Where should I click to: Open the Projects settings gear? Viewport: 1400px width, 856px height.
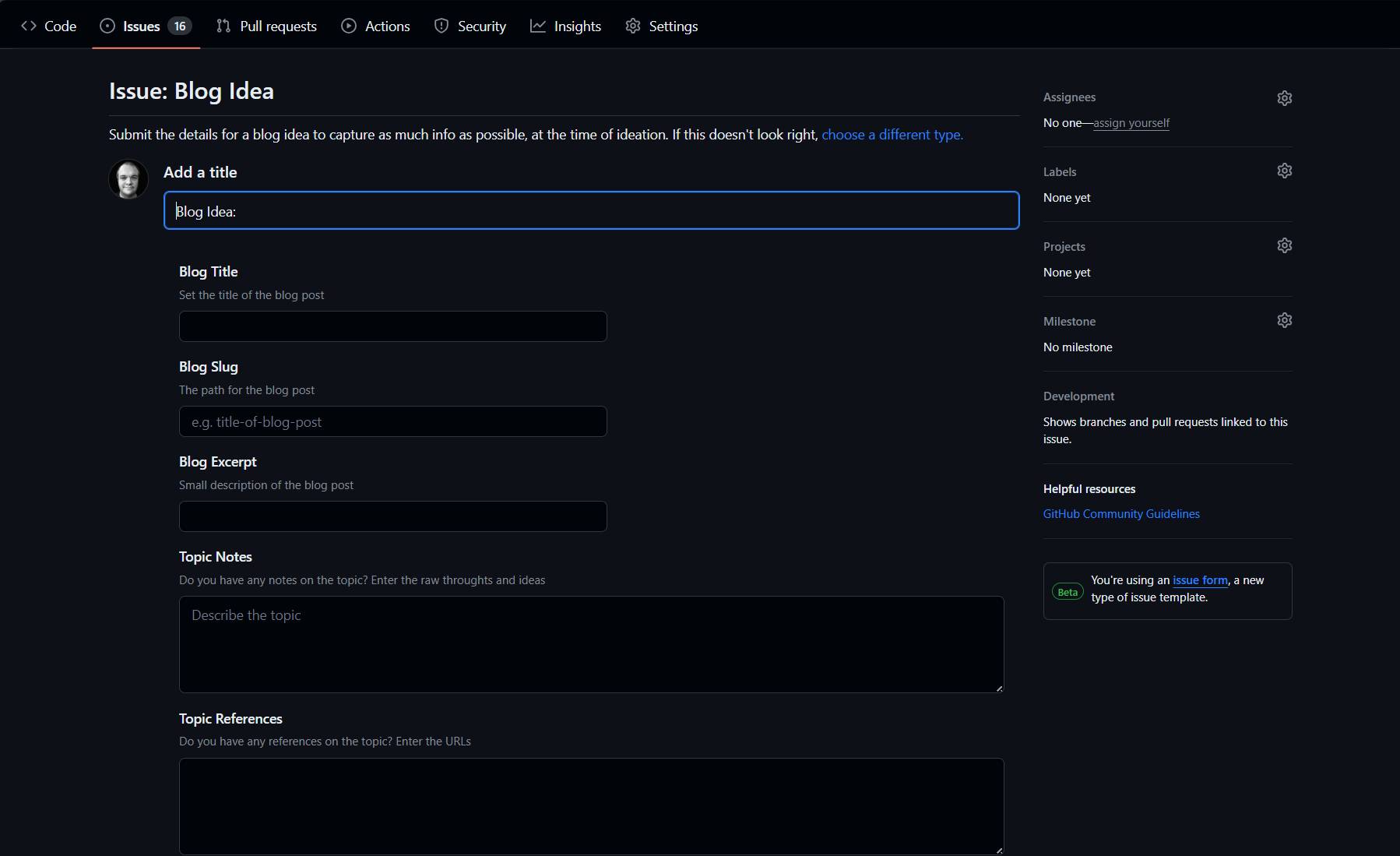click(1284, 245)
